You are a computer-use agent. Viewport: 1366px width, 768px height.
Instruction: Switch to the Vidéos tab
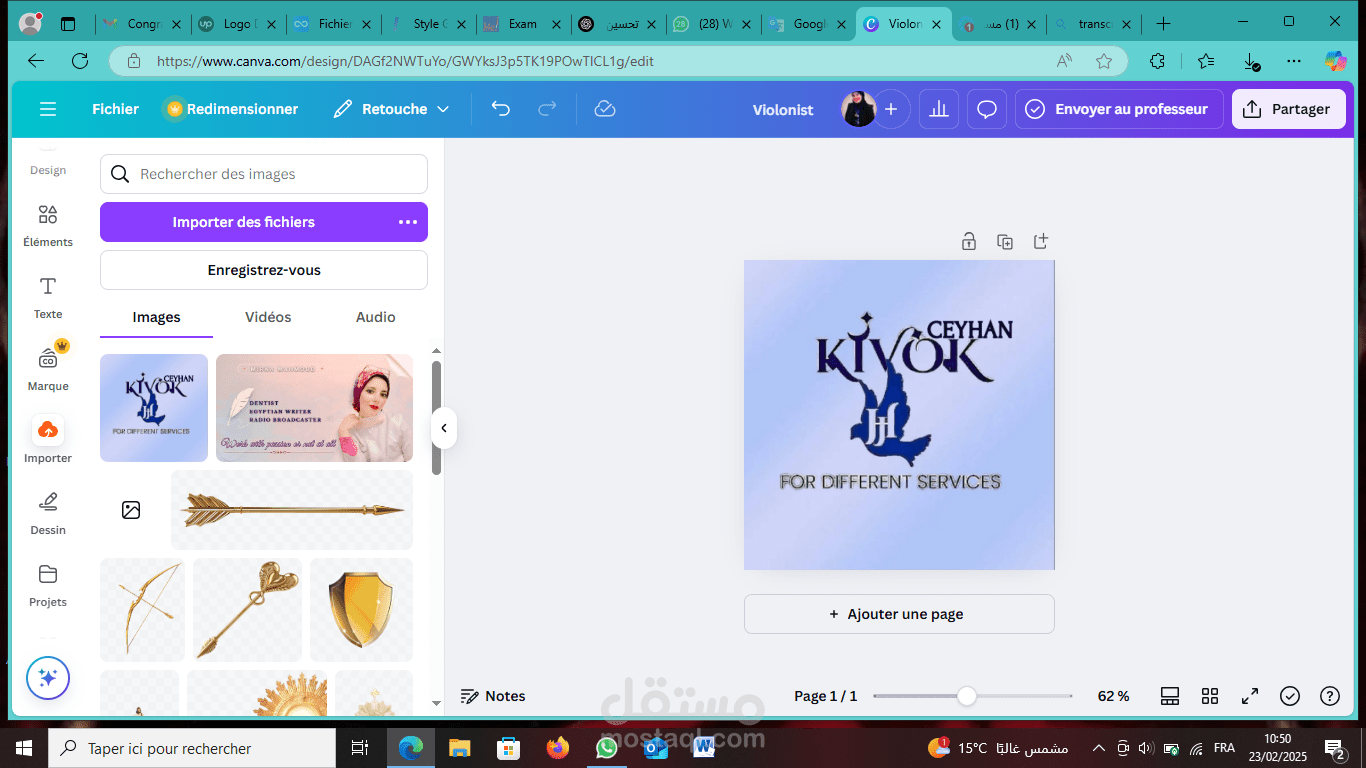[x=268, y=317]
